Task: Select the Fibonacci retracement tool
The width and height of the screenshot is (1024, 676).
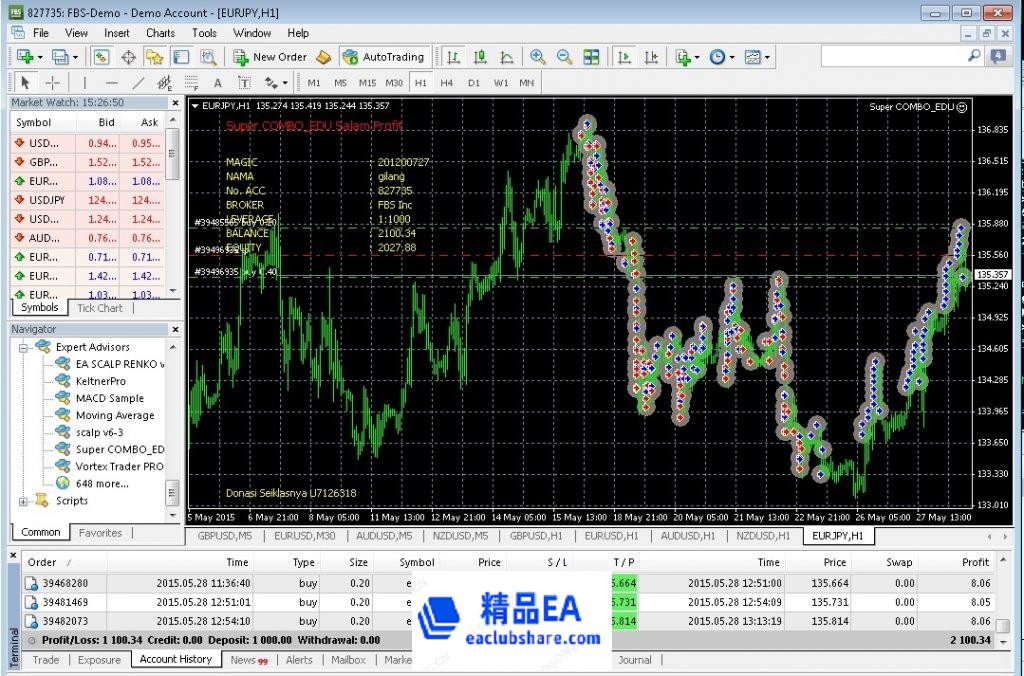Action: pos(190,83)
